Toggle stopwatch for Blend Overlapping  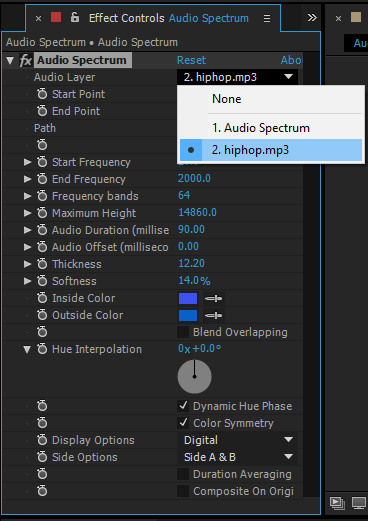tap(42, 332)
